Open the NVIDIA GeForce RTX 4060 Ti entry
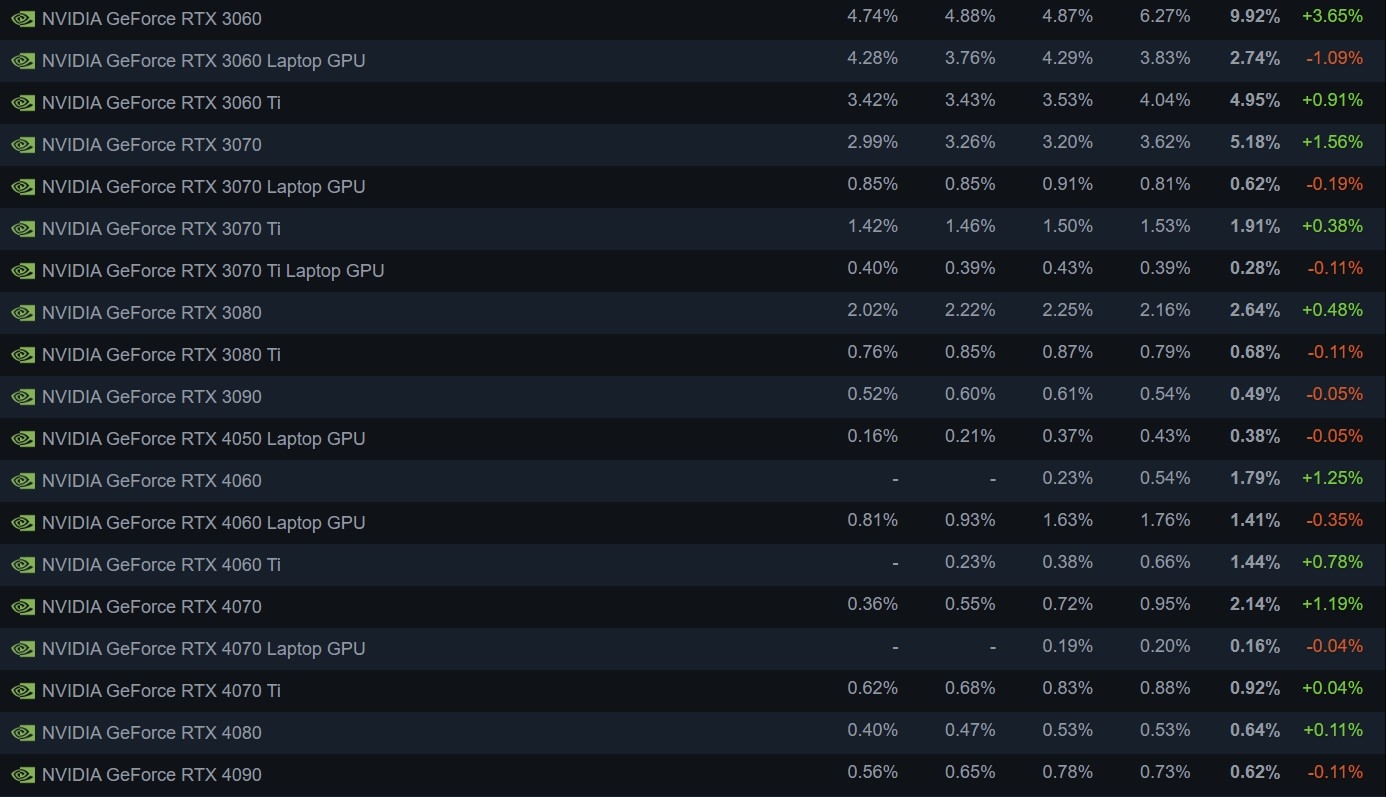Screen dimensions: 1386x797 coord(161,565)
